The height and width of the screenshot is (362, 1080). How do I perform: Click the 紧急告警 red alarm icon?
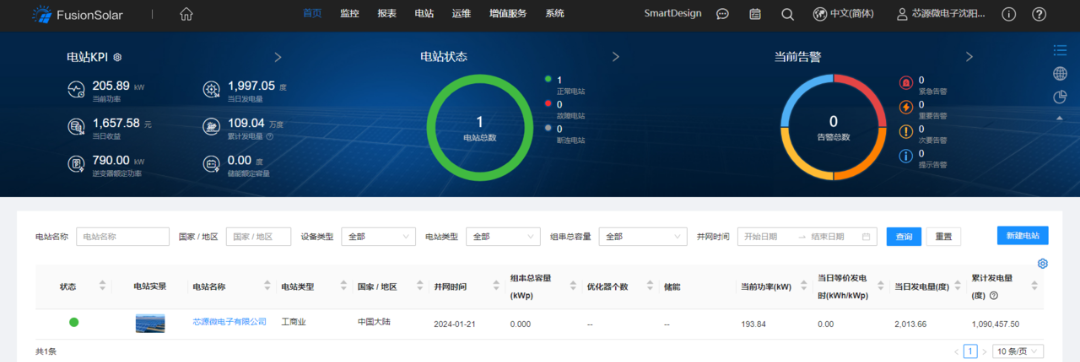point(906,83)
